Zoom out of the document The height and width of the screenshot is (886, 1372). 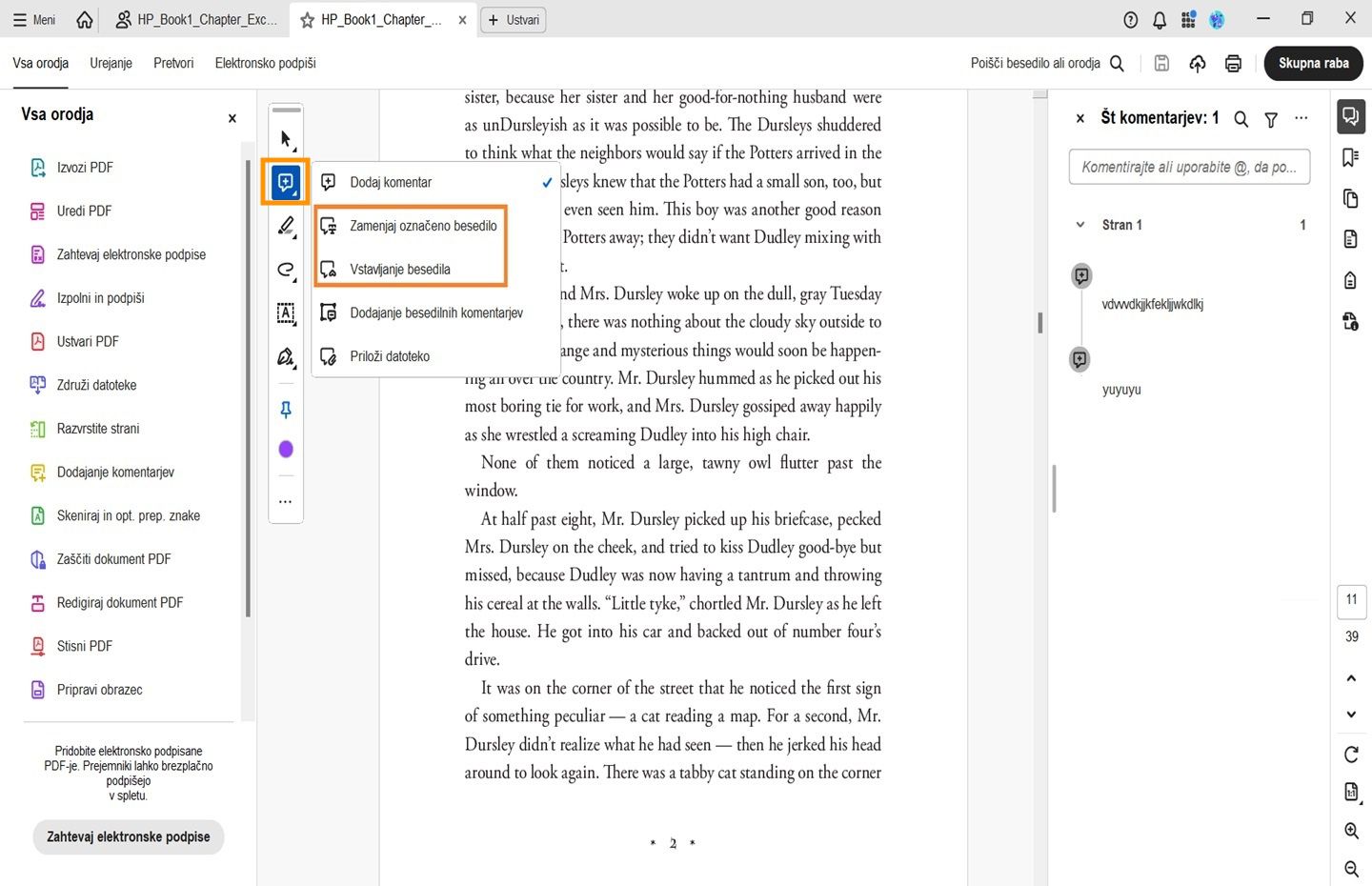point(1351,869)
